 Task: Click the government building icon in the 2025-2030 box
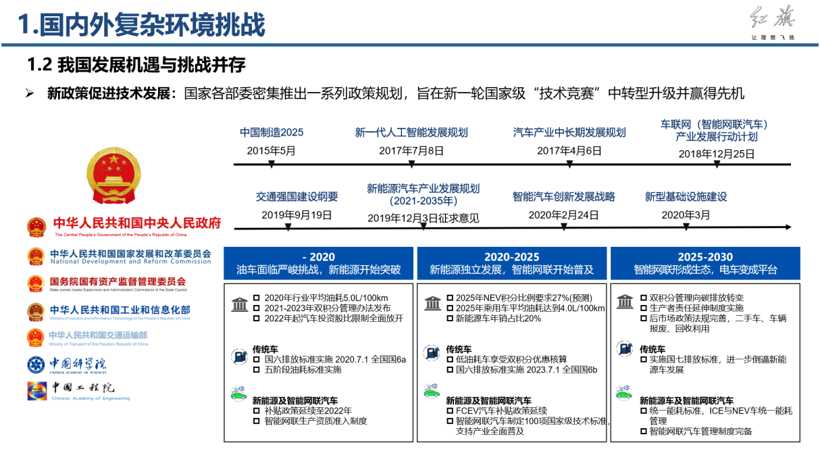[625, 302]
